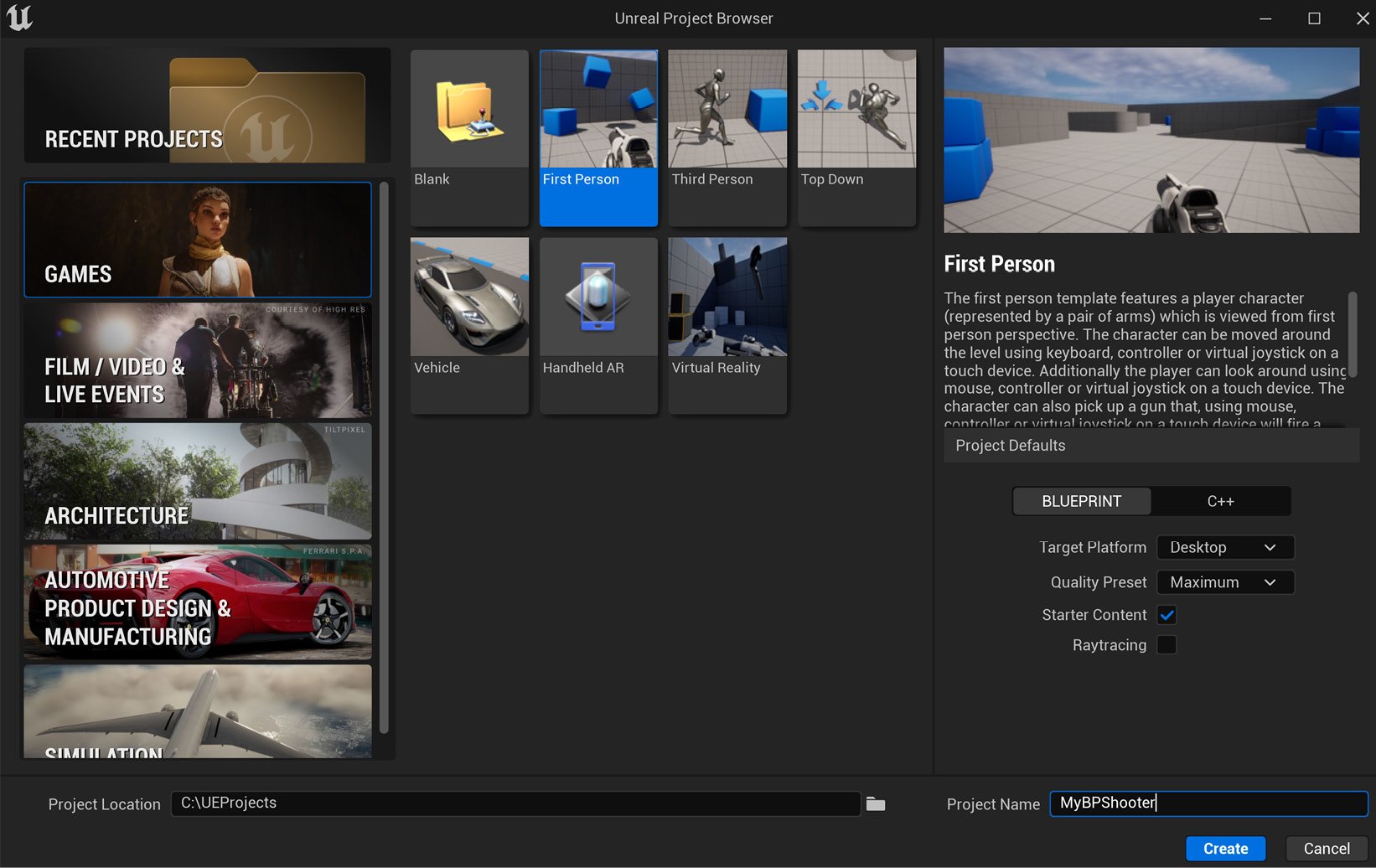
Task: Open the Recent Projects folder tile
Action: [208, 106]
